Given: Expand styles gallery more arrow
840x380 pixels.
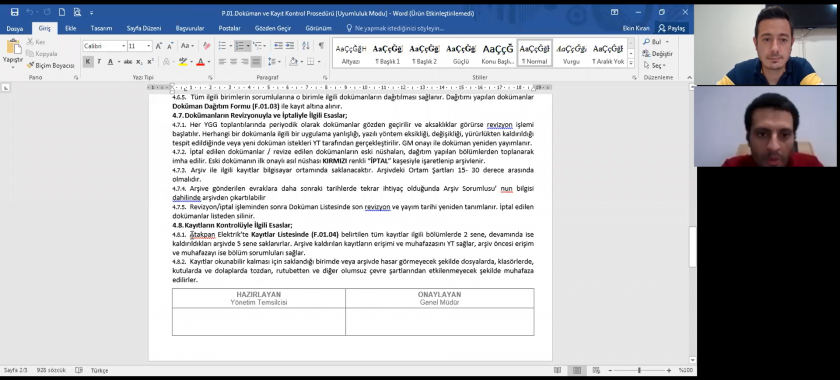Looking at the screenshot, I should (x=631, y=63).
